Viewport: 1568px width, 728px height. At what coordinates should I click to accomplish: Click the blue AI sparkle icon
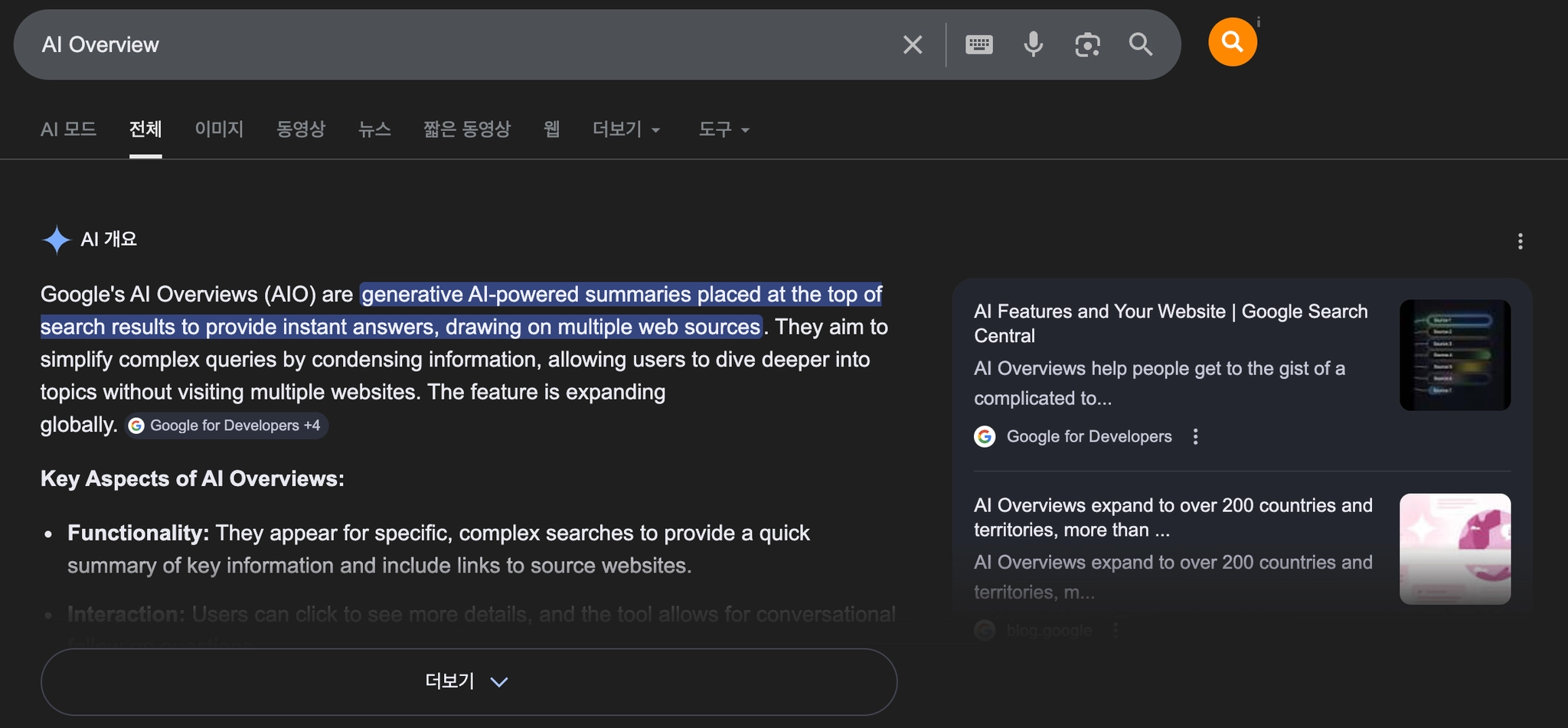click(56, 240)
